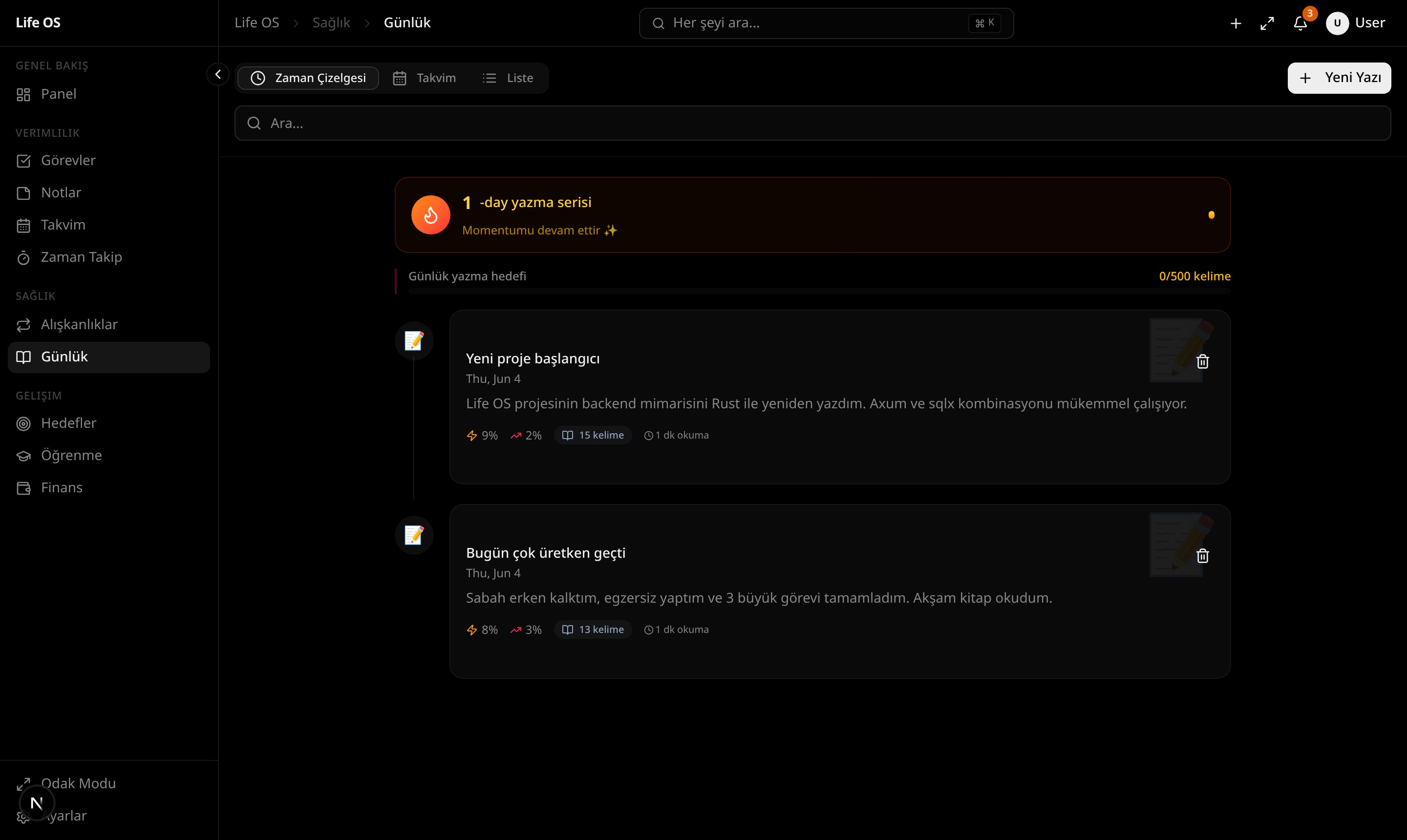Switch to Takvim view tab
This screenshot has height=840, width=1407.
point(425,78)
